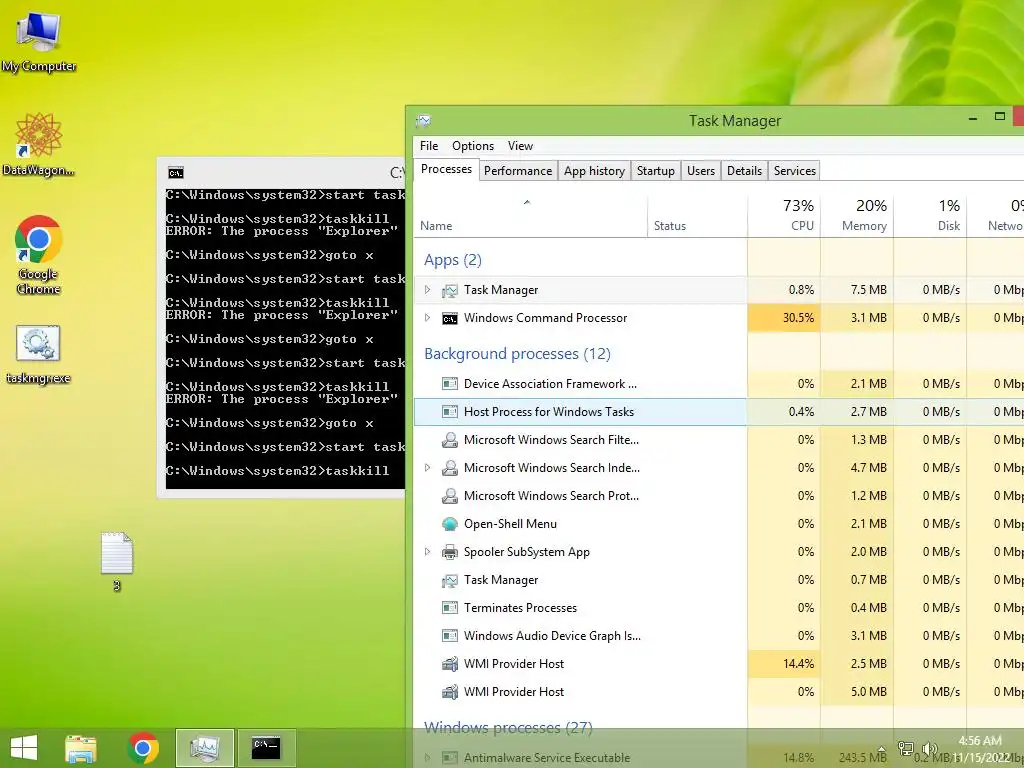Image resolution: width=1024 pixels, height=768 pixels.
Task: Select the Microsoft Windows Search Protocol row
Action: [x=719, y=496]
